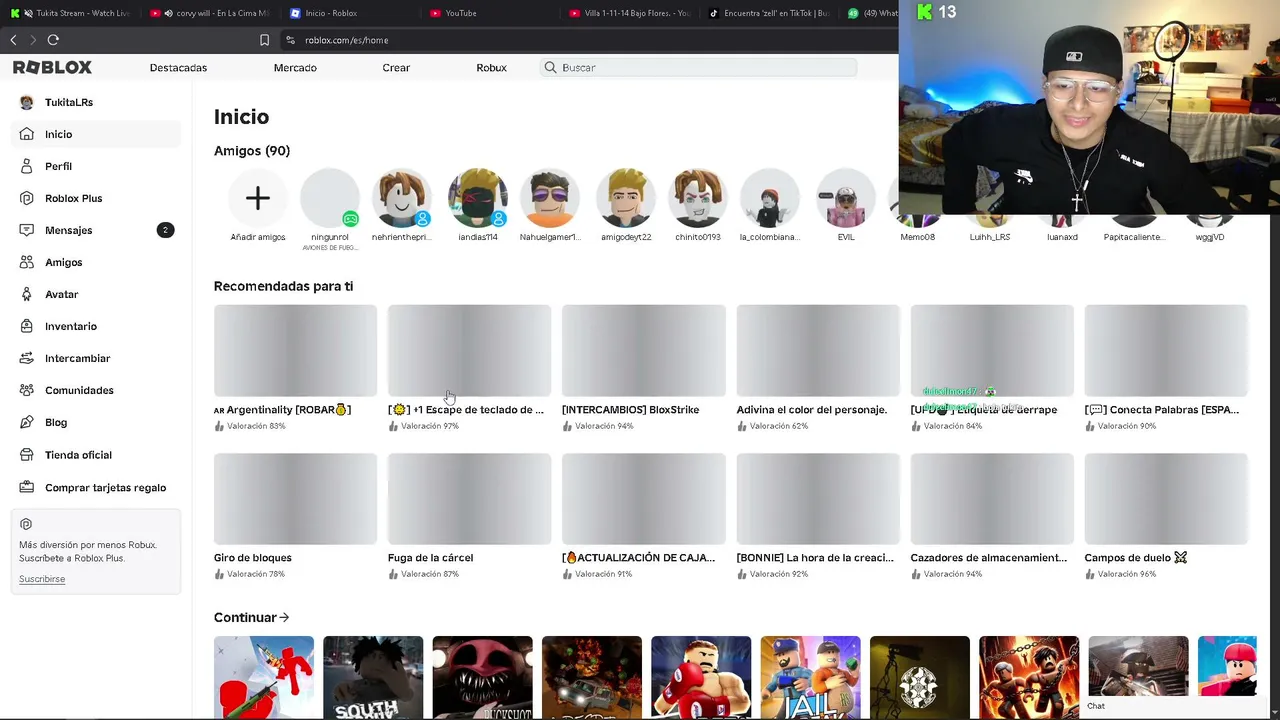The height and width of the screenshot is (720, 1280).
Task: Switch to the TikTok 'zell' browser tab
Action: pyautogui.click(x=770, y=13)
